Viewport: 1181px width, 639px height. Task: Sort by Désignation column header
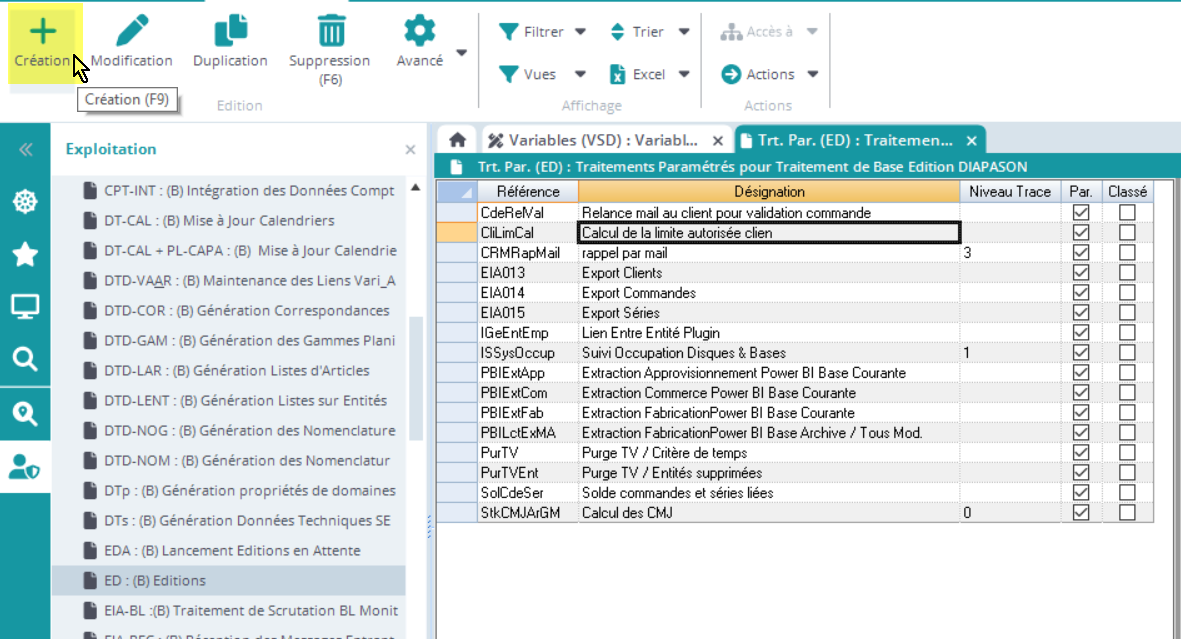(768, 191)
